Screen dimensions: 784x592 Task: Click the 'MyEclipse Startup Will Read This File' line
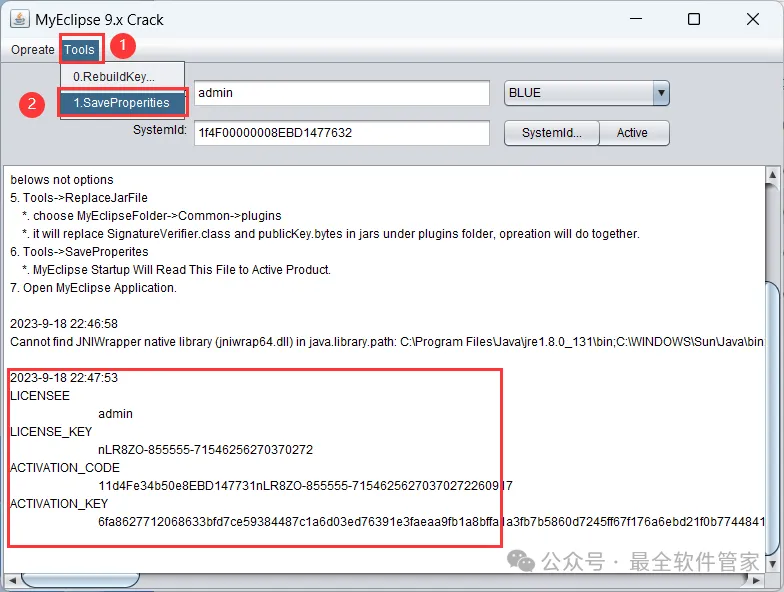click(x=176, y=270)
